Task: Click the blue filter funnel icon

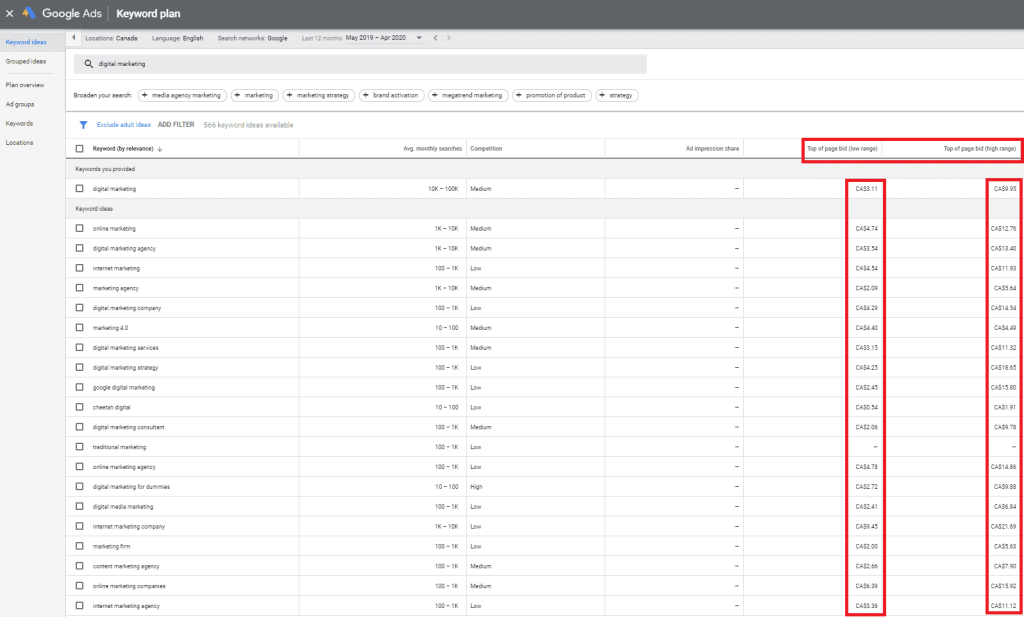Action: [83, 125]
